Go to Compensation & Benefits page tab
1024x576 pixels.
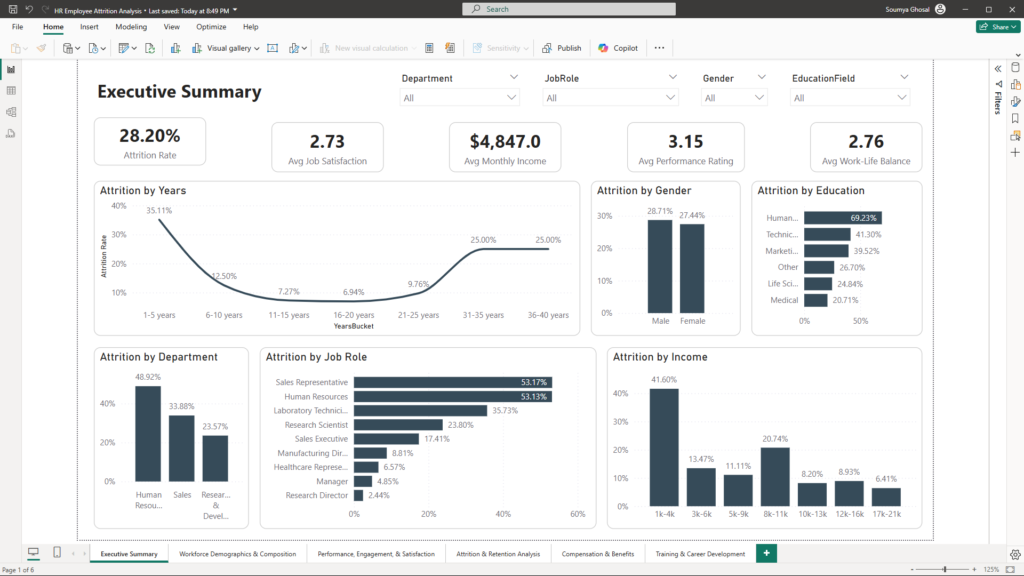[x=596, y=554]
